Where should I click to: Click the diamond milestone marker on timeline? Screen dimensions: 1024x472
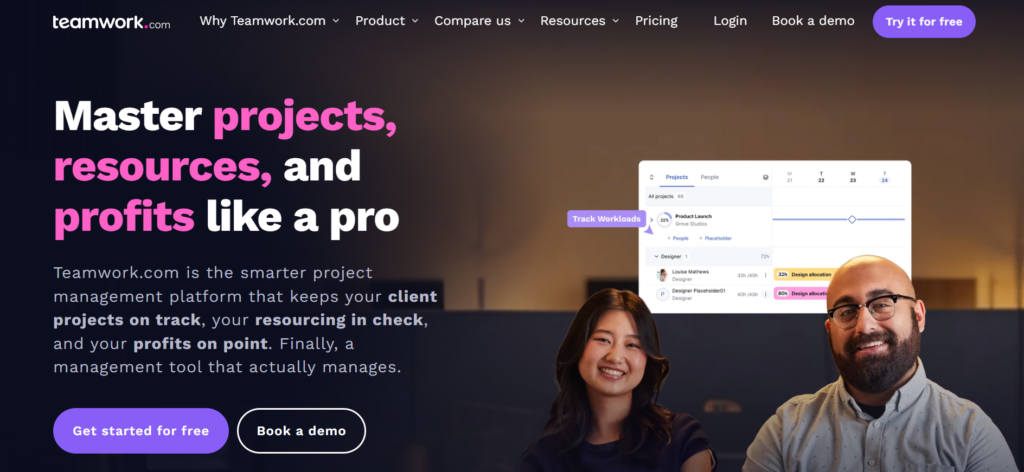[x=852, y=219]
